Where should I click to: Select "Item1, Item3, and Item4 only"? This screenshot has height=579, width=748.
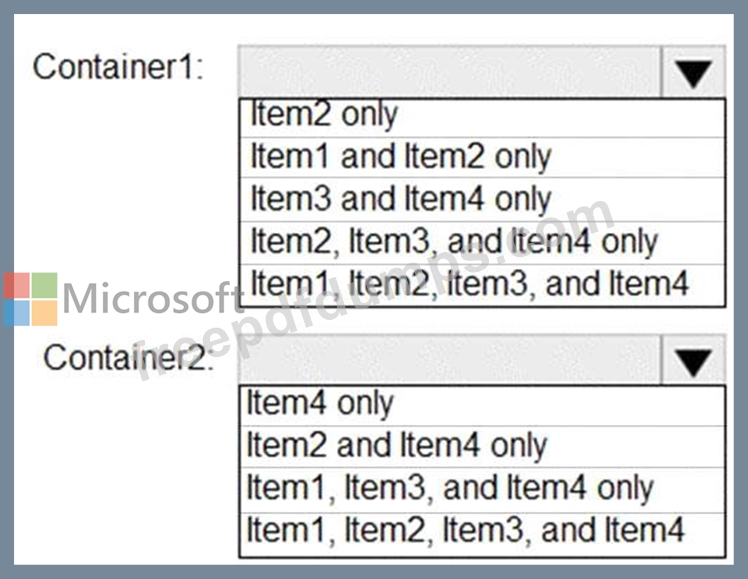[482, 490]
